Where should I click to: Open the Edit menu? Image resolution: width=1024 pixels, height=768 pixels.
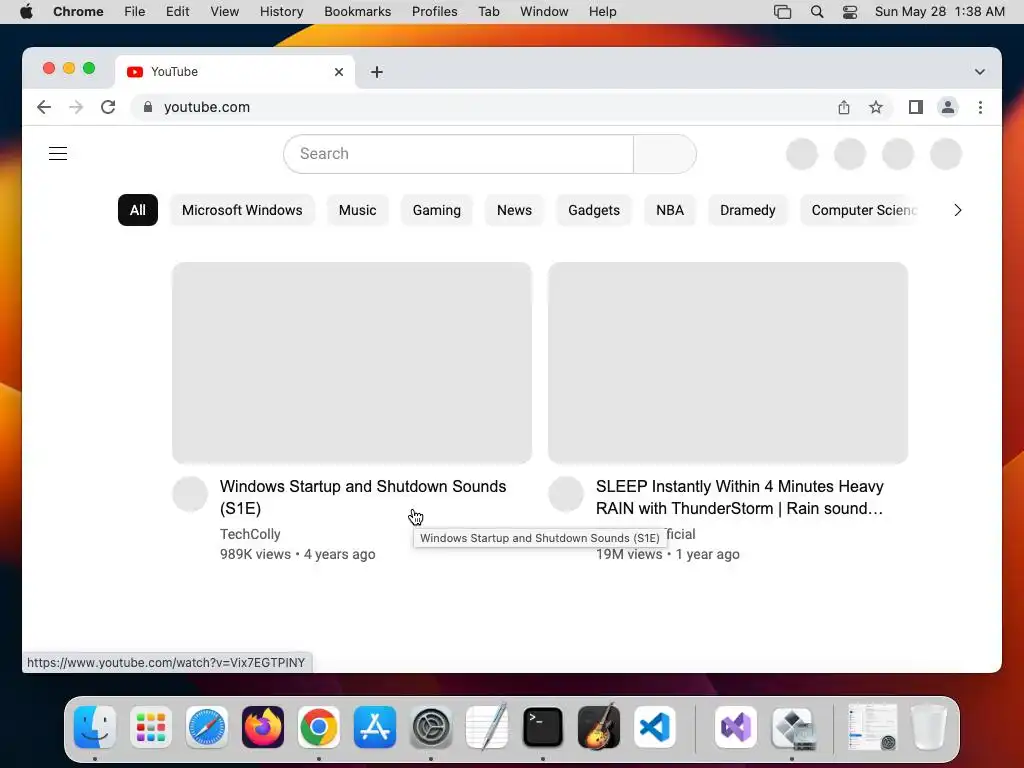coord(177,12)
